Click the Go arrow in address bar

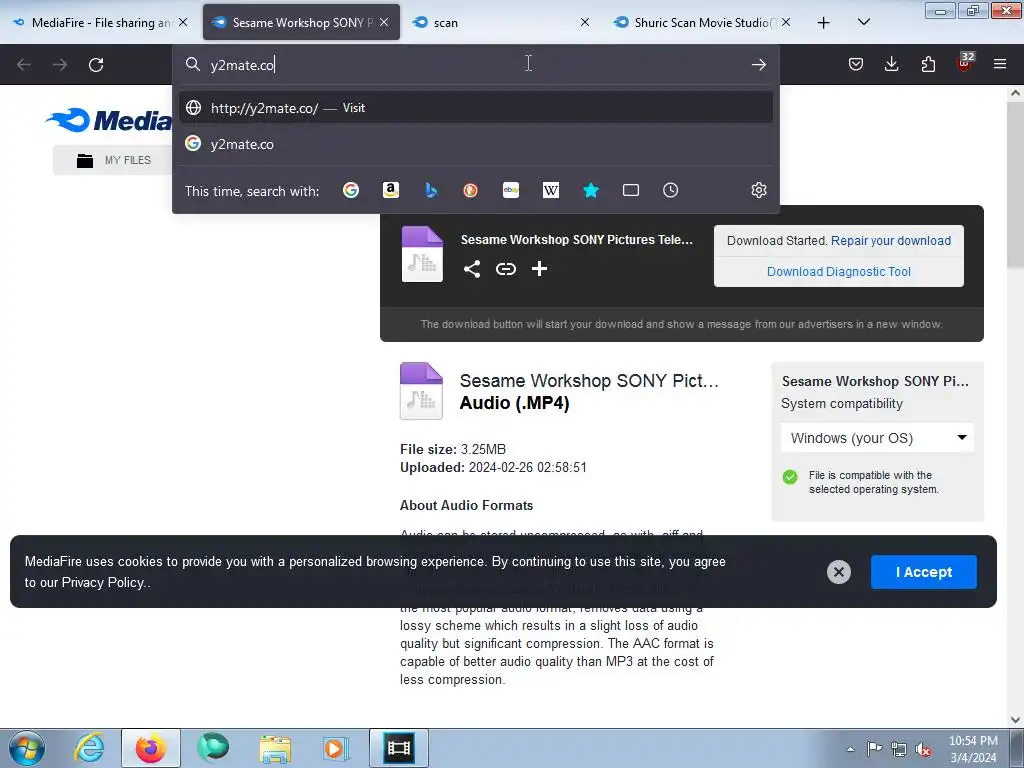(758, 65)
